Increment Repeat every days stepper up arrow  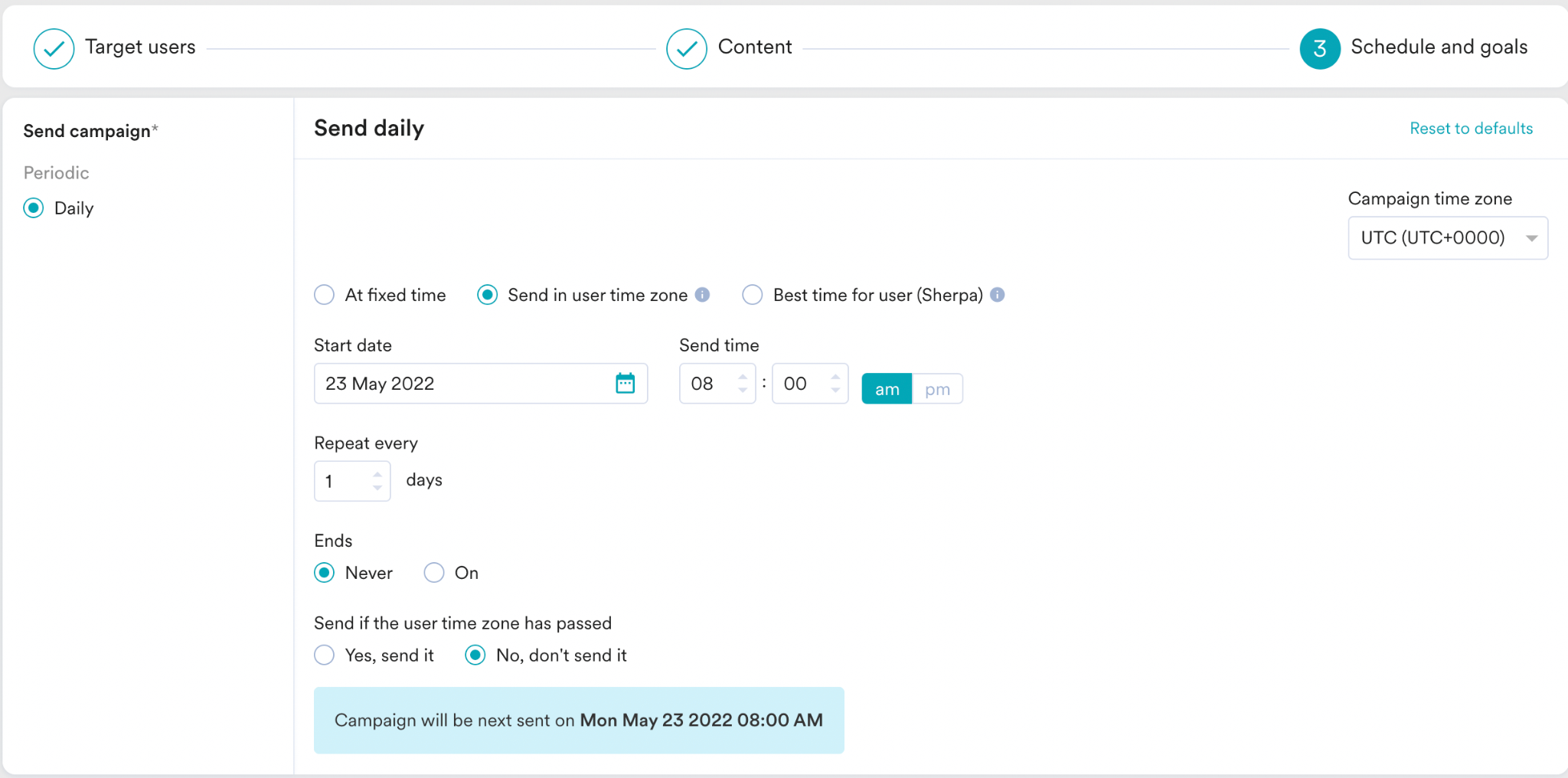(x=377, y=474)
